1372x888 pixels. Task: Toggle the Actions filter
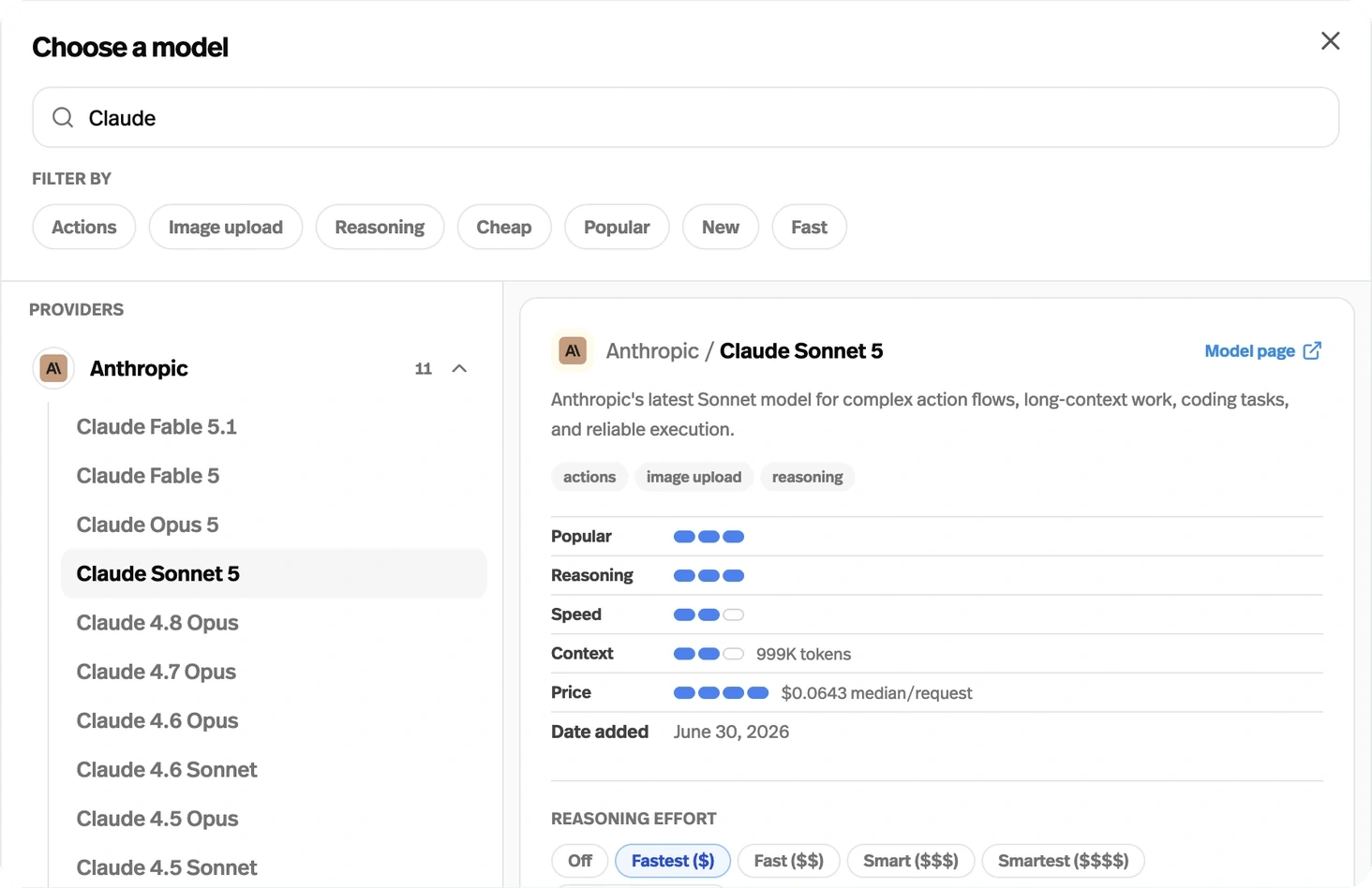coord(84,227)
